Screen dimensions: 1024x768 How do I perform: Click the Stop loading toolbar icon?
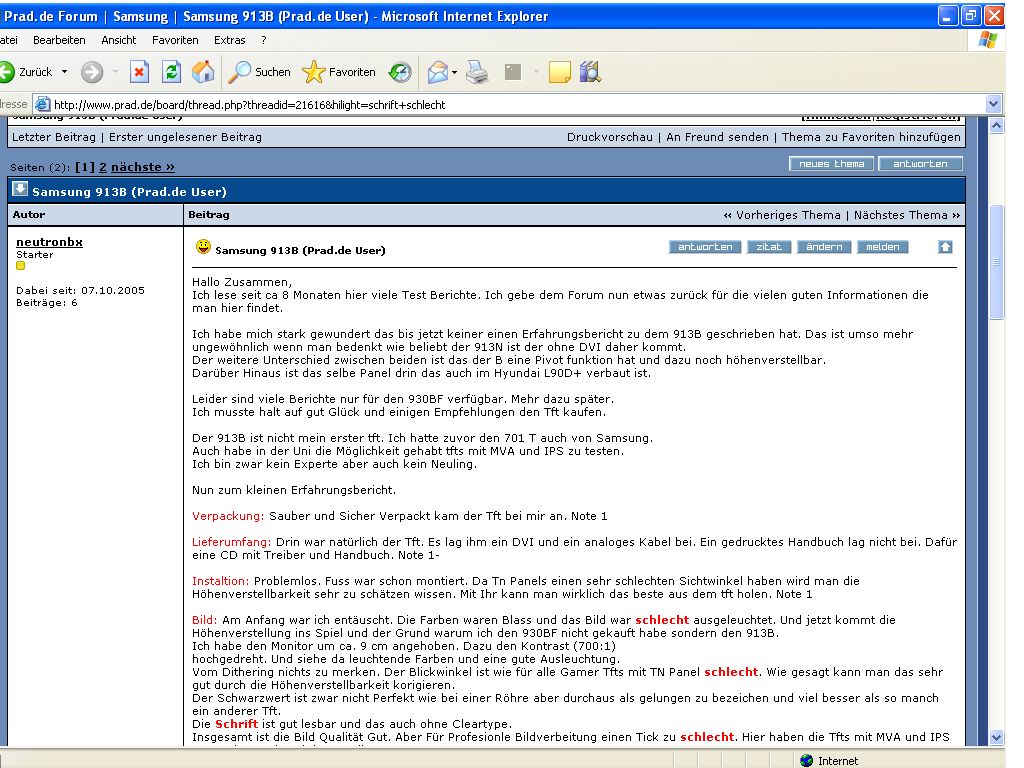coord(140,72)
